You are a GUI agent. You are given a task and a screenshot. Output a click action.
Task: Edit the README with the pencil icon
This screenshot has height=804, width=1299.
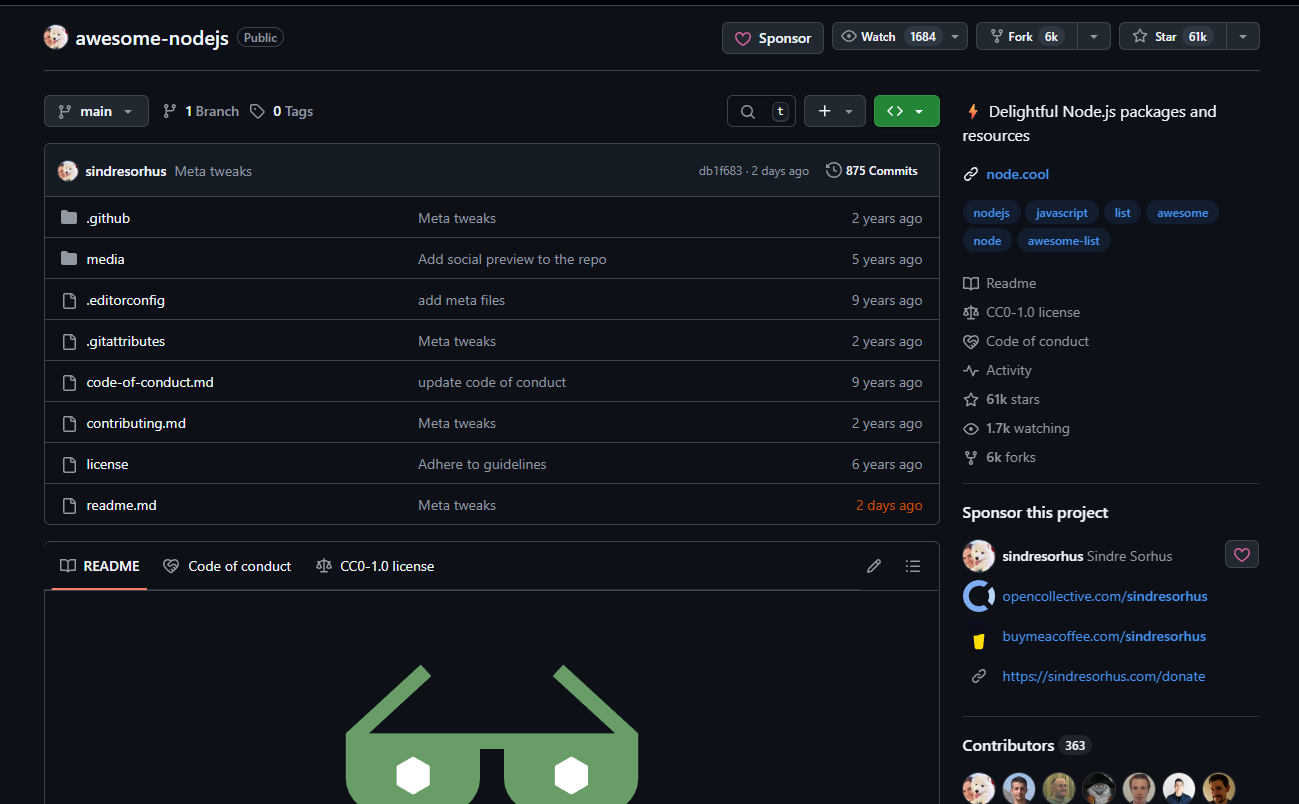(x=874, y=566)
